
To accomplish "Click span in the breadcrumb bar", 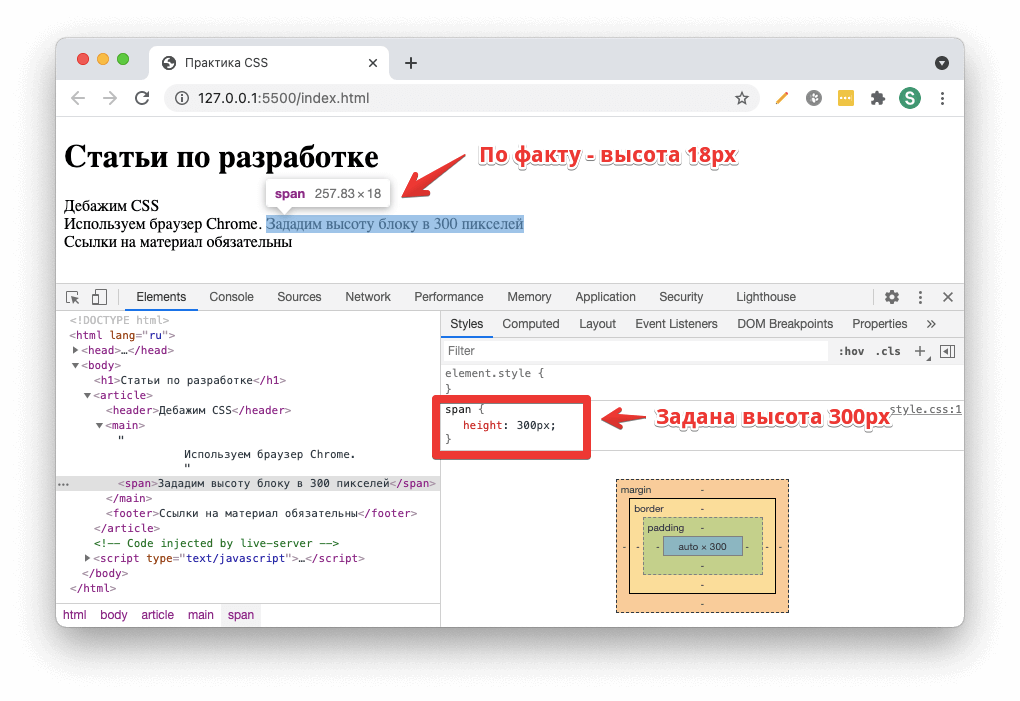I will [241, 615].
